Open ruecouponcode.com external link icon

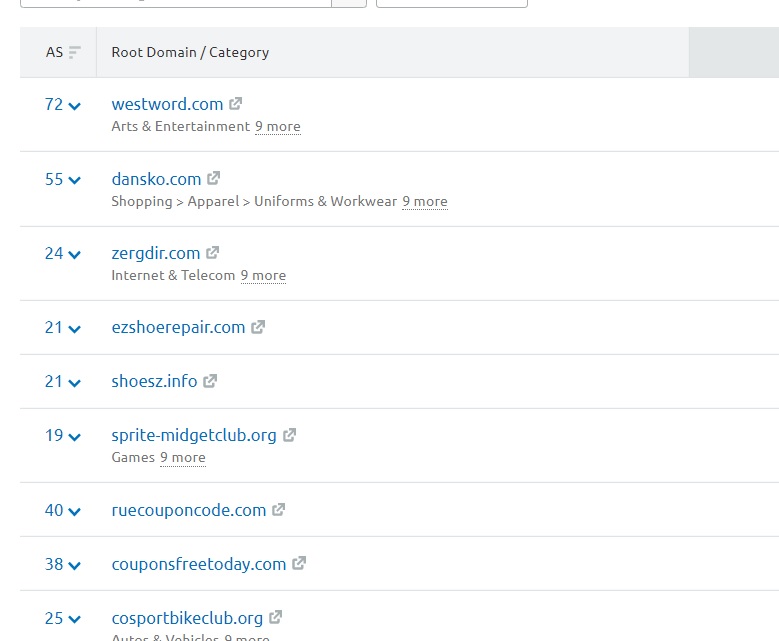click(279, 509)
